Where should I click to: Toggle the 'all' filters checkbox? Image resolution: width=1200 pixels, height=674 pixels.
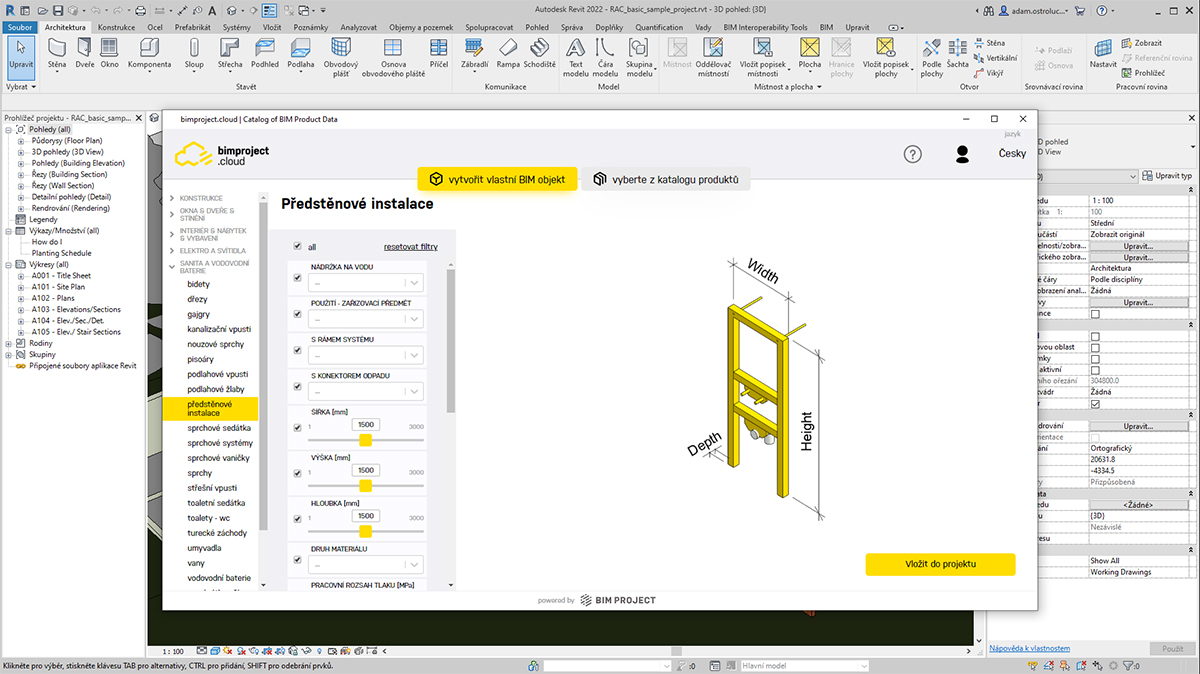[298, 246]
